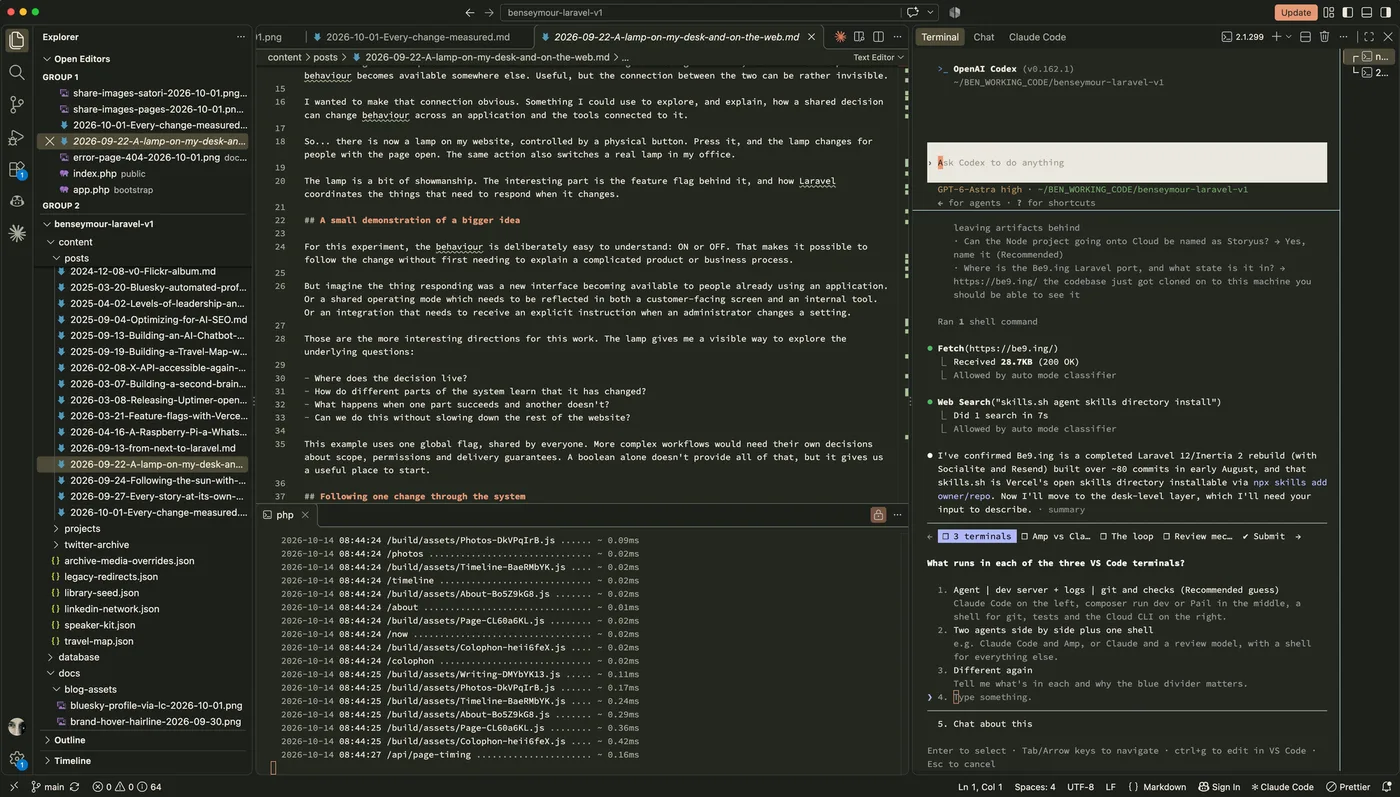Open the Search view in activity bar
1400x797 pixels.
pyautogui.click(x=16, y=72)
